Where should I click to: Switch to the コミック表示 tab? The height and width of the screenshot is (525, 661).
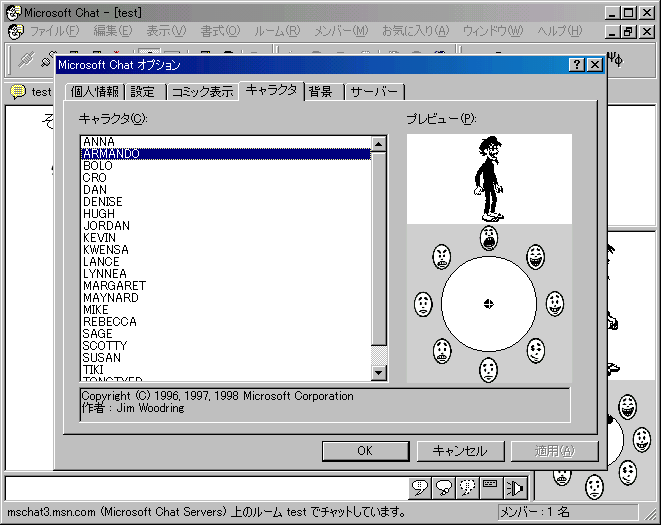pos(203,92)
